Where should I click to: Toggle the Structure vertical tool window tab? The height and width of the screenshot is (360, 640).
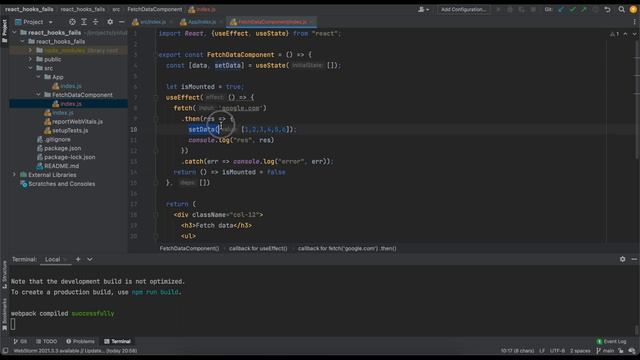[4, 275]
